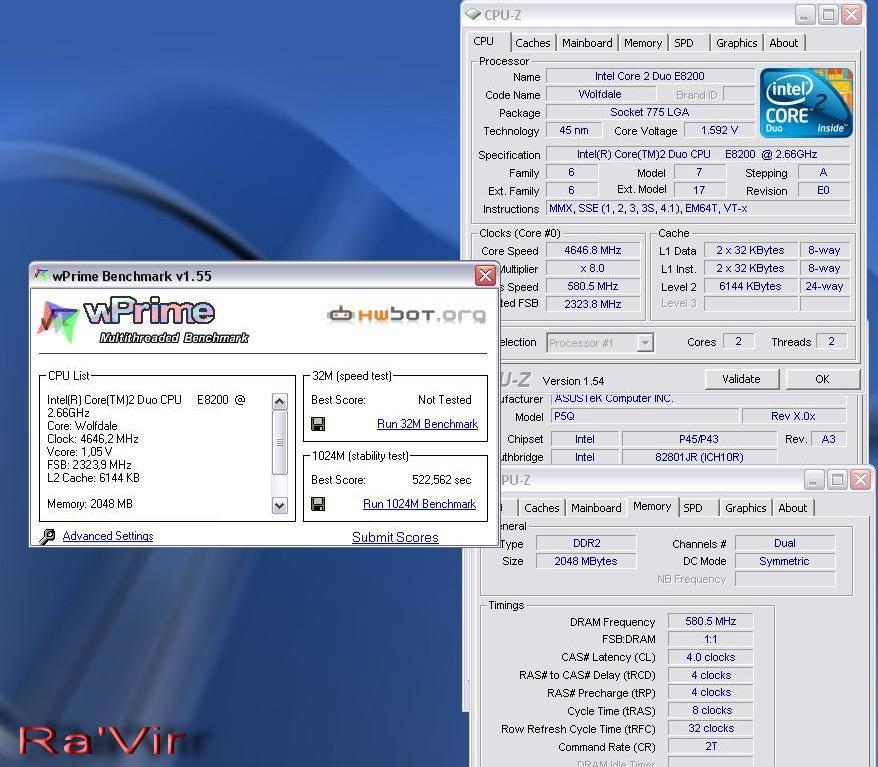This screenshot has width=878, height=767.
Task: Click the Technology value 45 nm
Action: coord(574,130)
